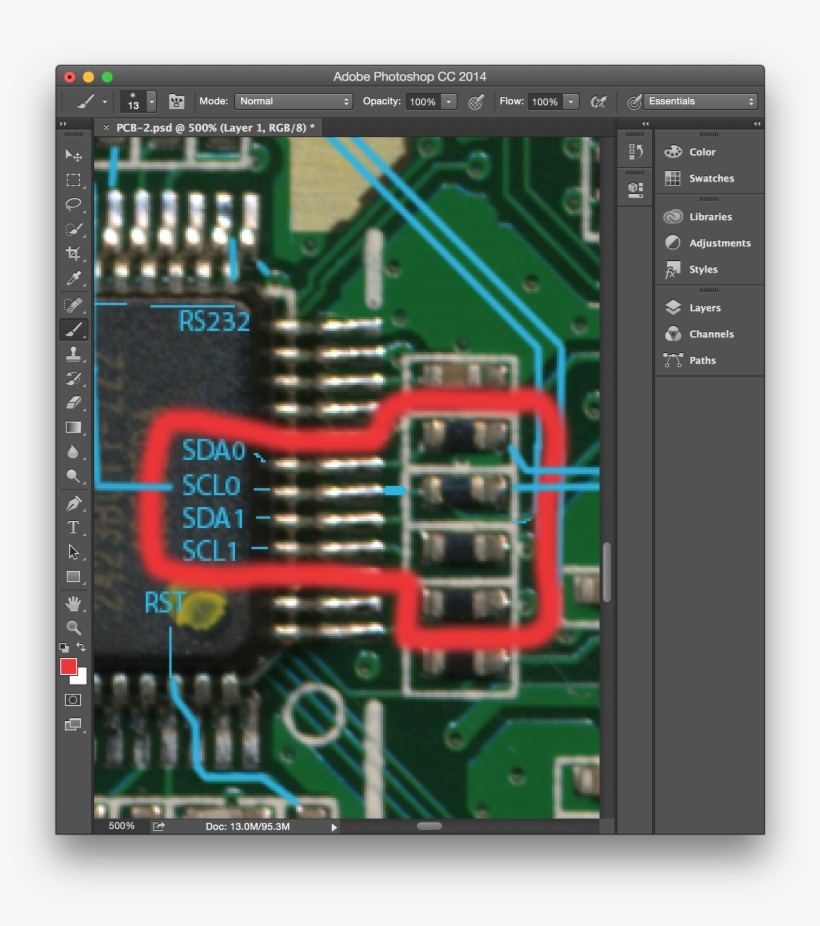Open the Adjustments panel
The image size is (820, 926).
[x=718, y=242]
